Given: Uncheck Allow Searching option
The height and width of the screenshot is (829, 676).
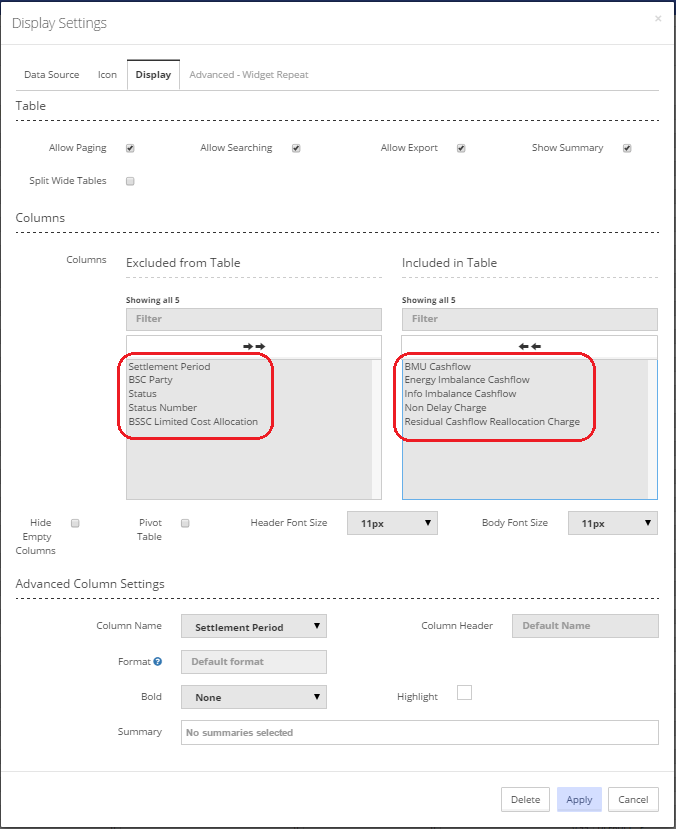Looking at the screenshot, I should click(x=296, y=148).
